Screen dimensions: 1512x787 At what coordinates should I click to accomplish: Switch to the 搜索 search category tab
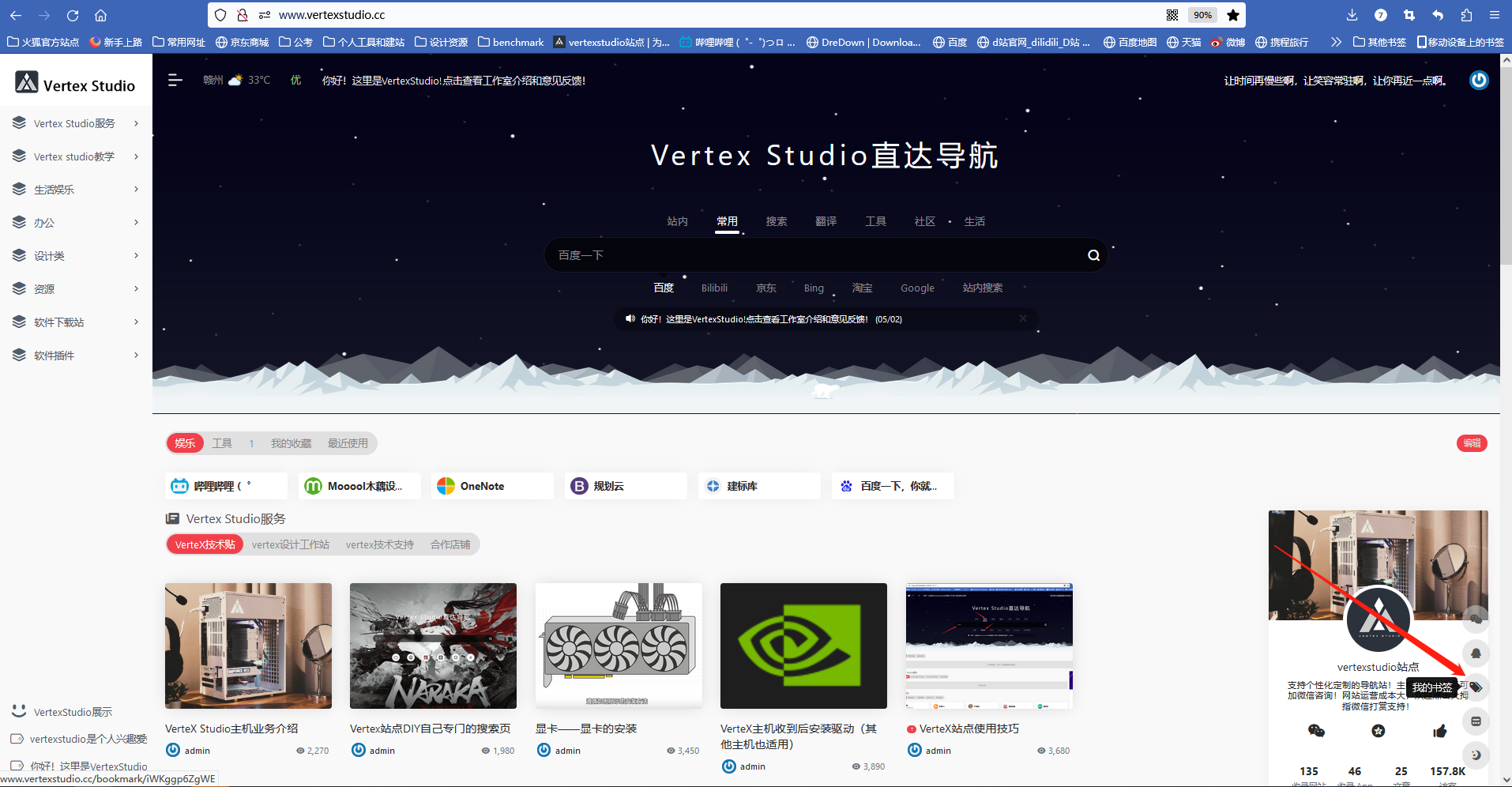pos(776,221)
